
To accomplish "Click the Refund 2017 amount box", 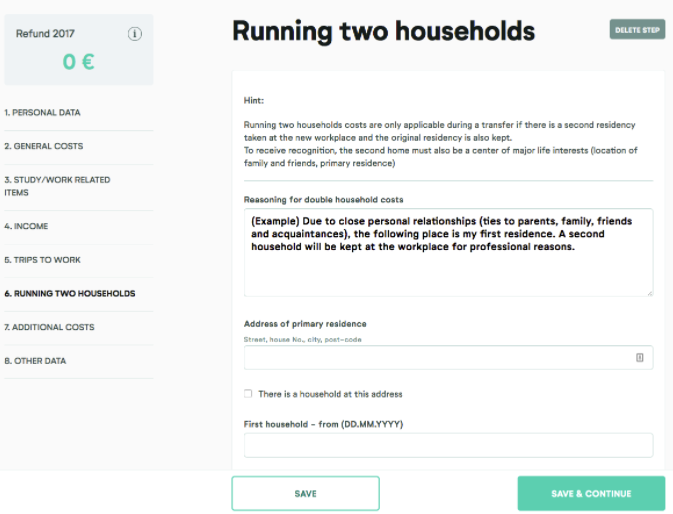I will tap(79, 50).
